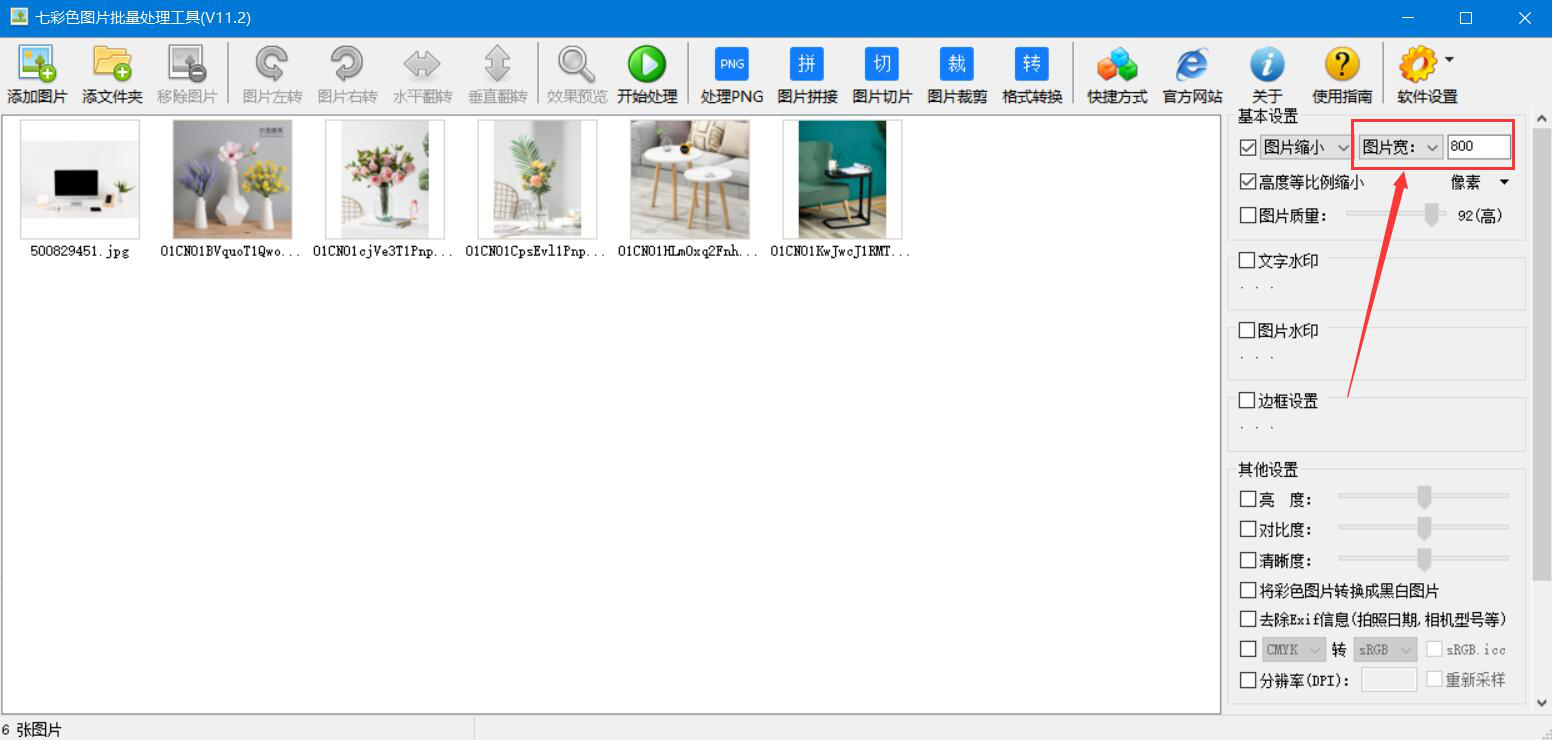Screen dimensions: 1552x740
Task: Open the 格式转换 (format conversion) tool
Action: pyautogui.click(x=1032, y=64)
